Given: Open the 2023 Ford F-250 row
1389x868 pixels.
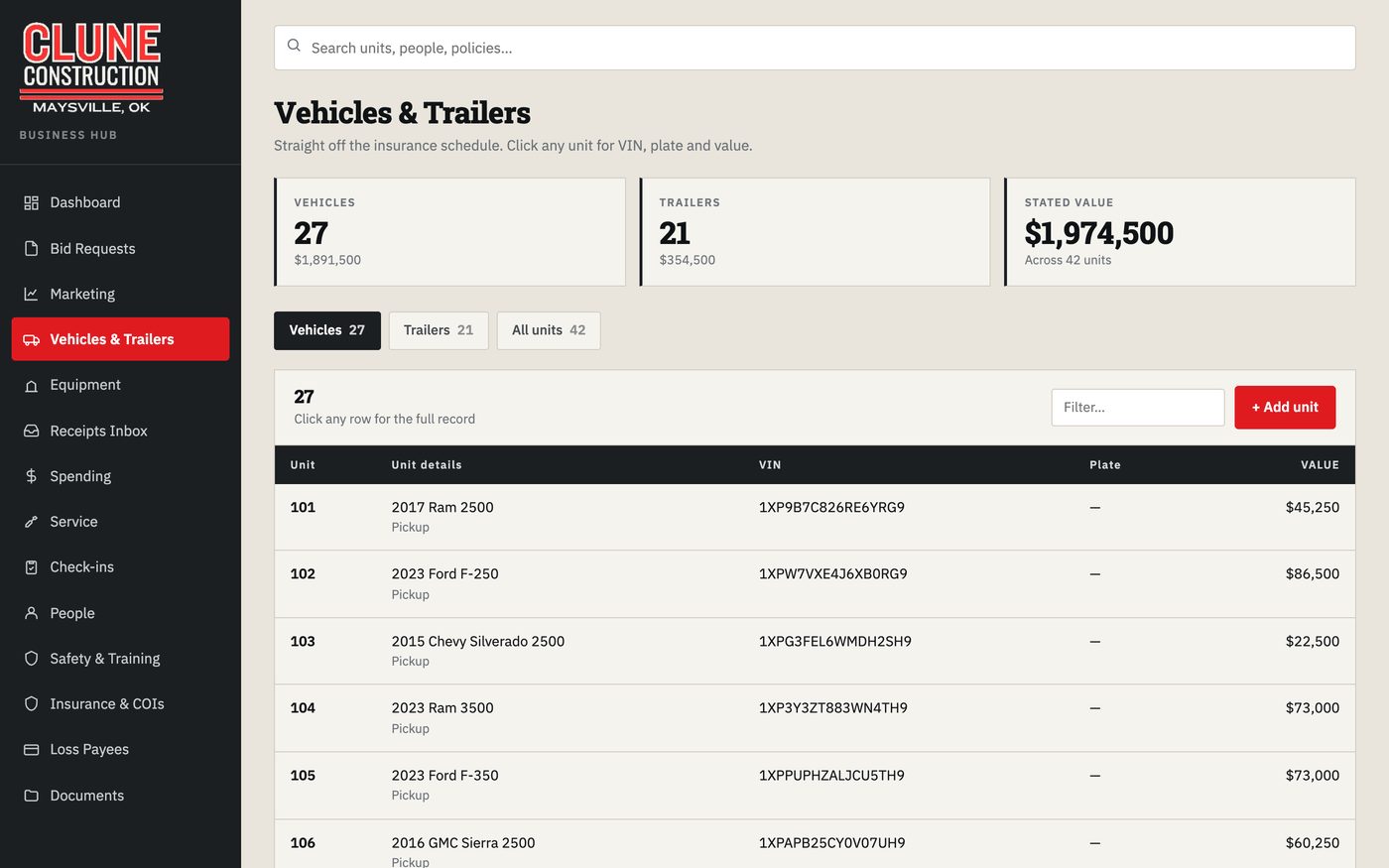Looking at the screenshot, I should (x=815, y=584).
